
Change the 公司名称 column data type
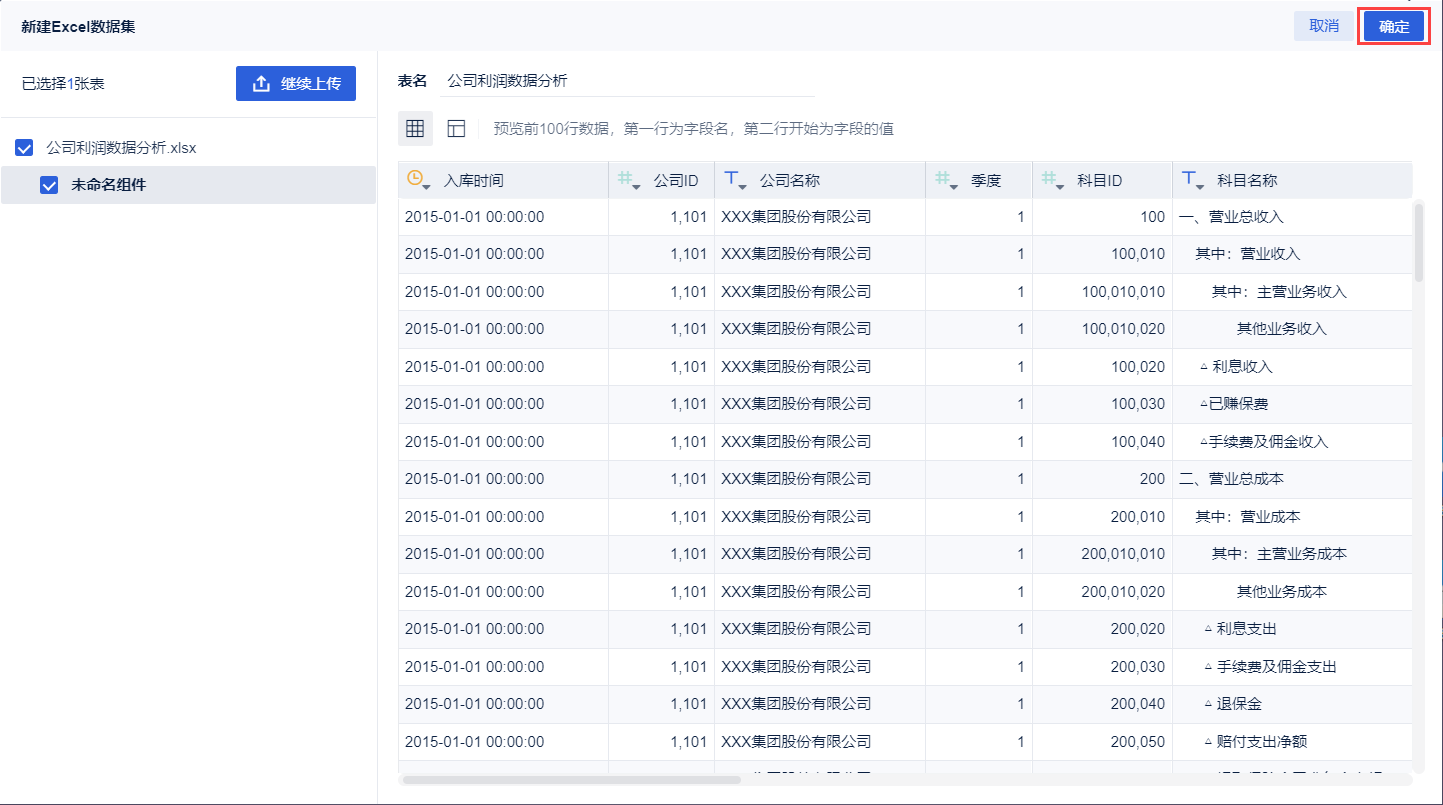pos(735,180)
